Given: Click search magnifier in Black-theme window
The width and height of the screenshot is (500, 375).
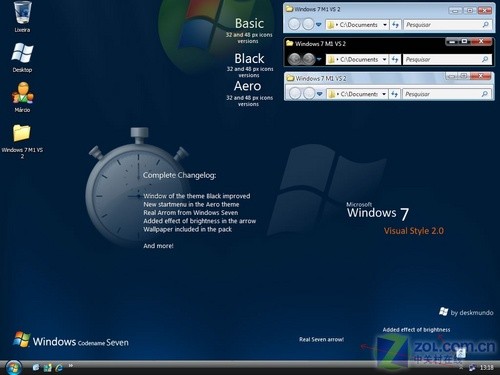Looking at the screenshot, I should coord(485,59).
